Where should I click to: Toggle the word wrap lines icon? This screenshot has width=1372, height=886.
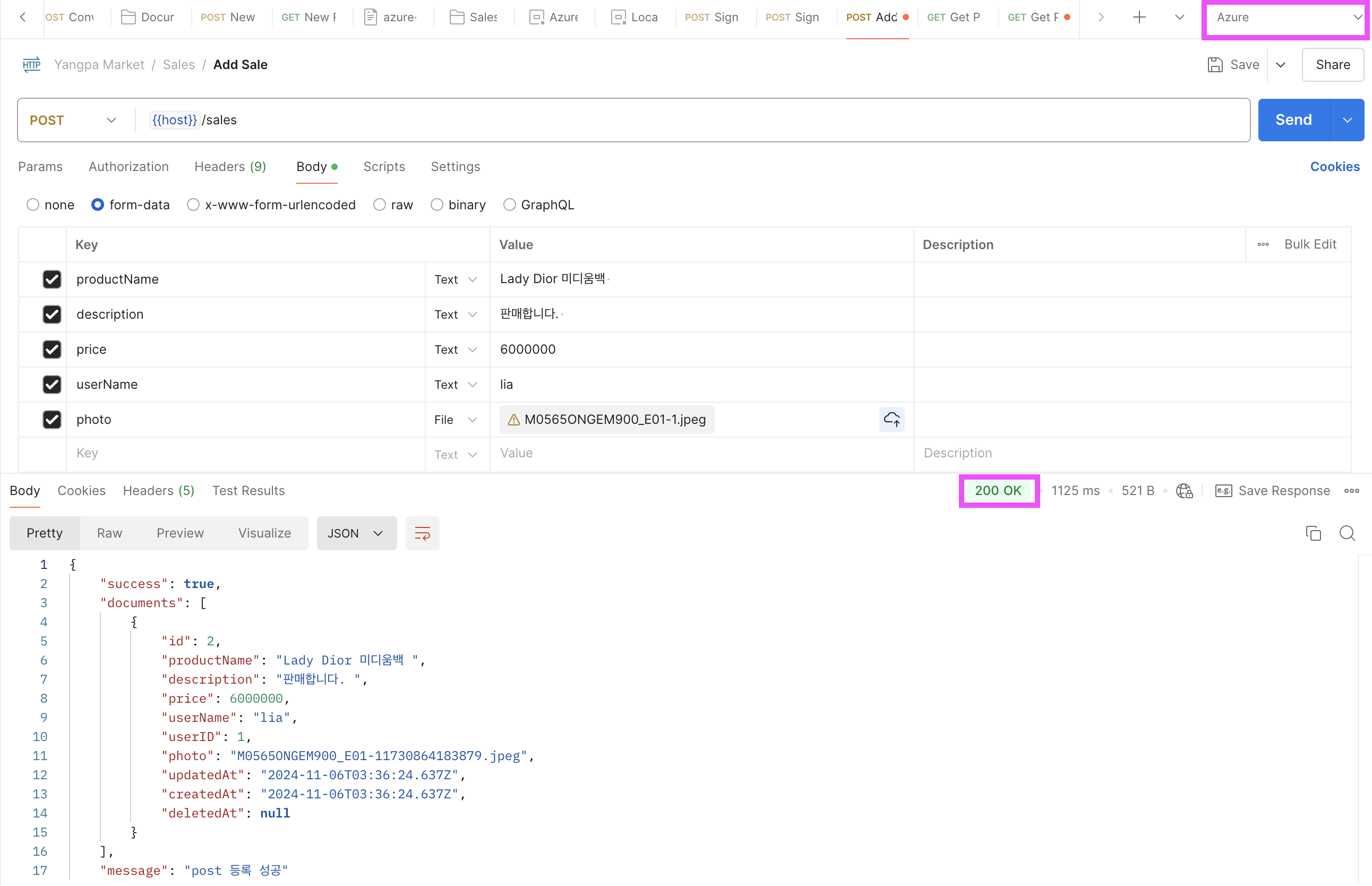(422, 533)
